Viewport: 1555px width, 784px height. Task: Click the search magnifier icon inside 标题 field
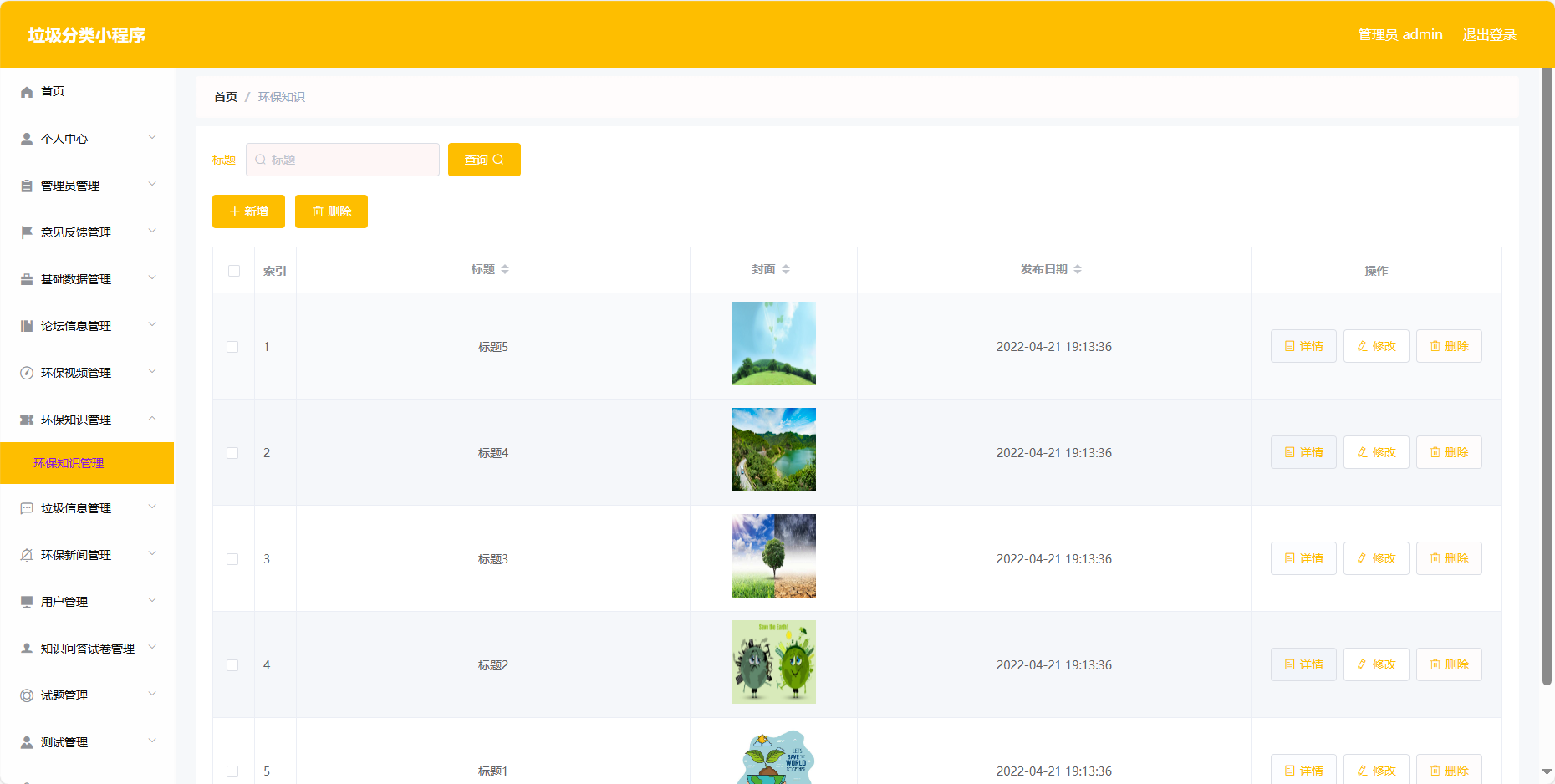[x=260, y=160]
